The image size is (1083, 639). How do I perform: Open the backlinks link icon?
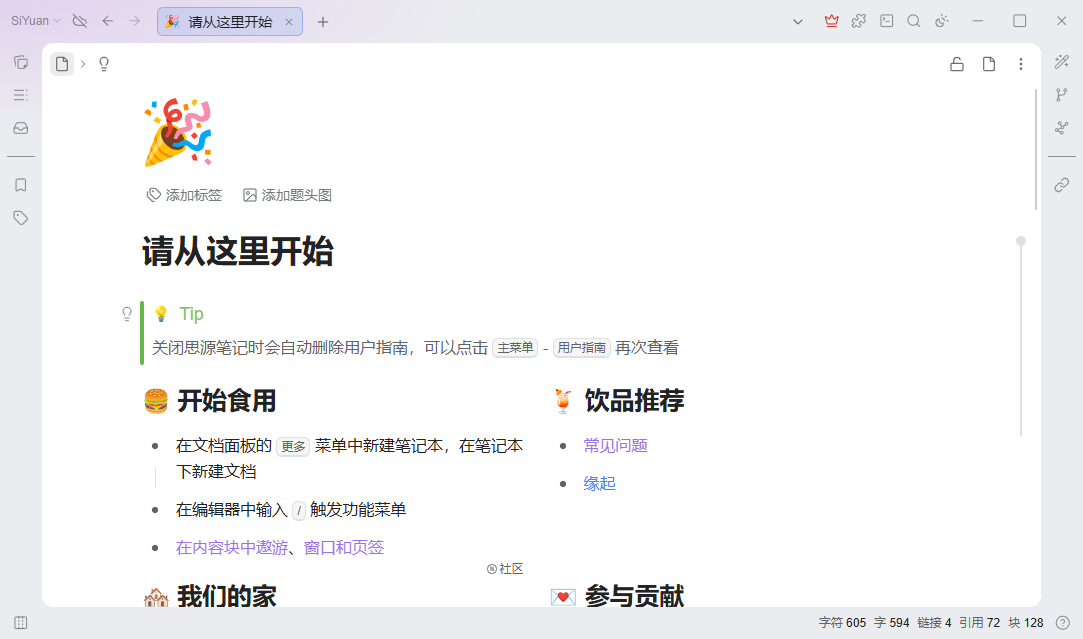[x=1062, y=185]
